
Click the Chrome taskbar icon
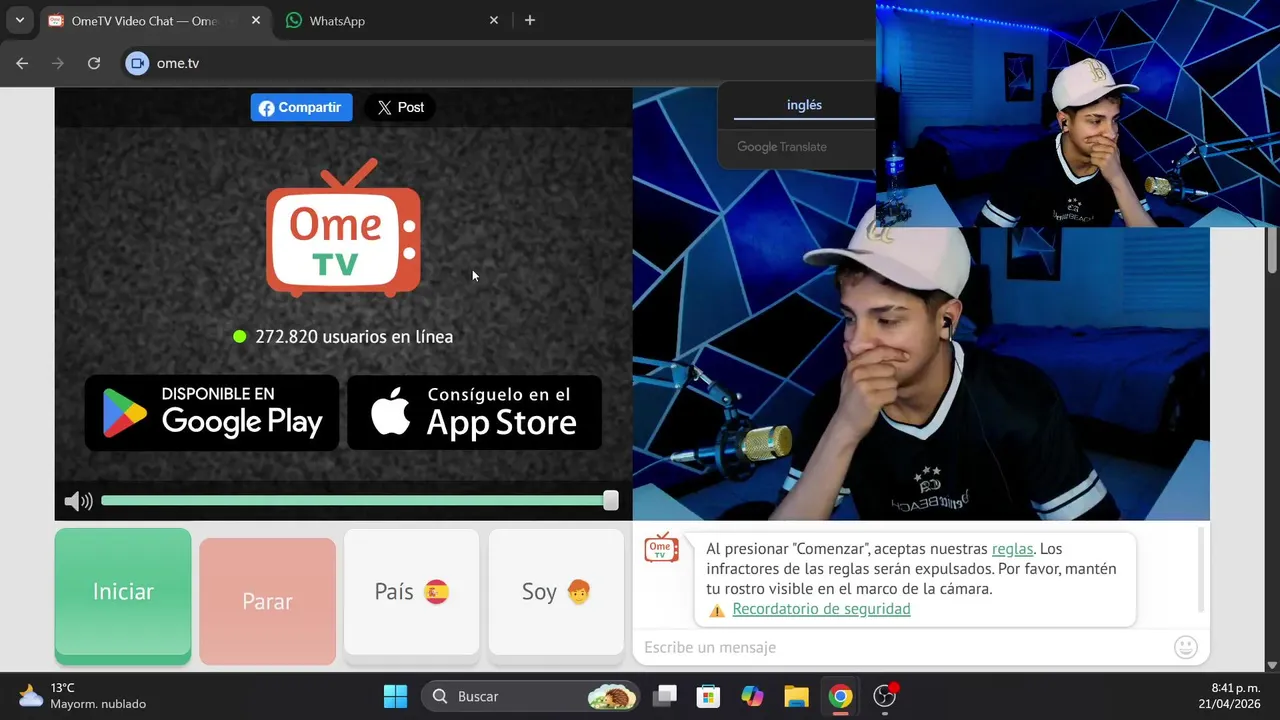(x=840, y=696)
